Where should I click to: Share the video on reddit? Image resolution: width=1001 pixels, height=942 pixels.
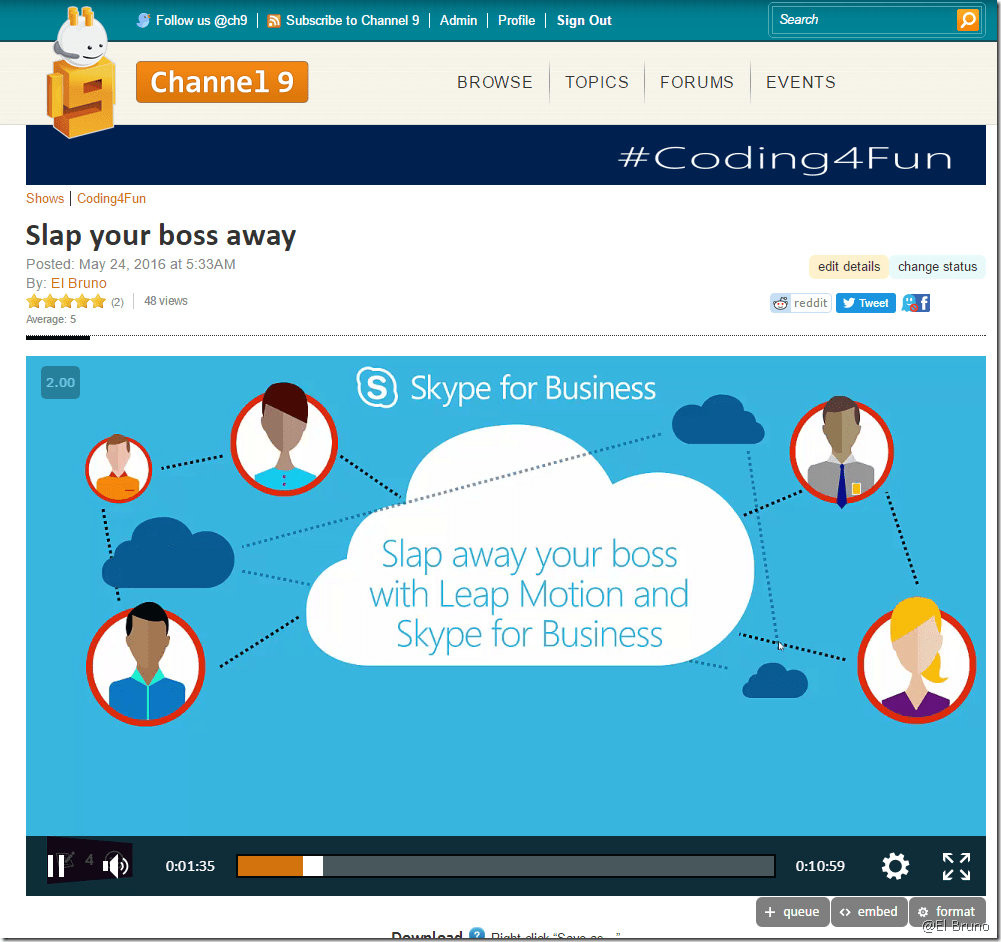801,303
